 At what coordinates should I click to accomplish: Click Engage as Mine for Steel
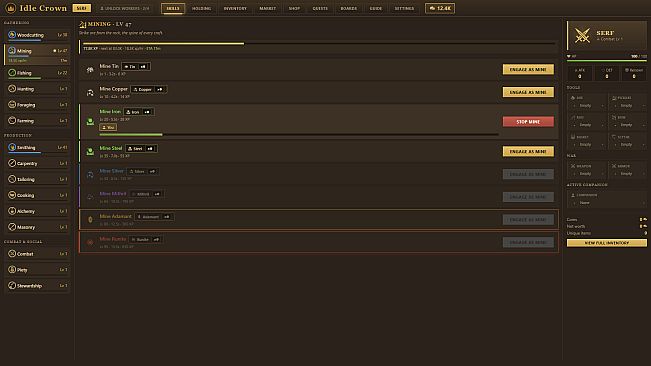click(x=528, y=151)
